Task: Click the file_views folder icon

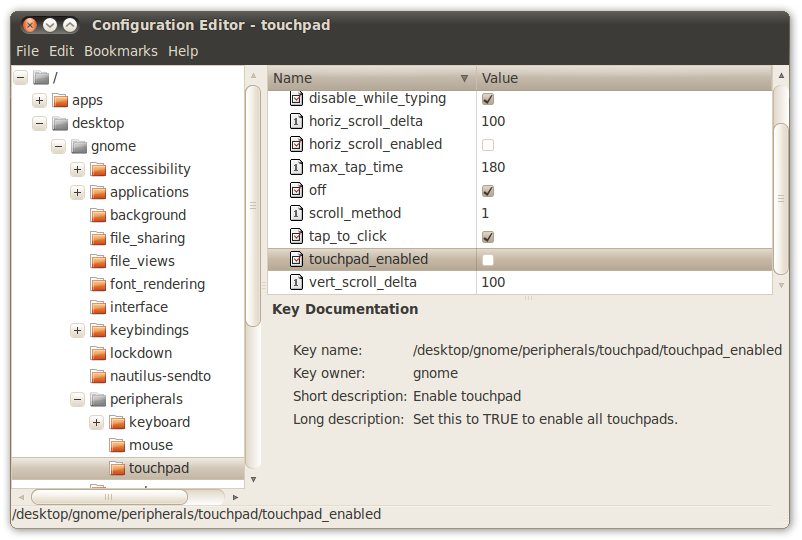Action: pos(98,261)
